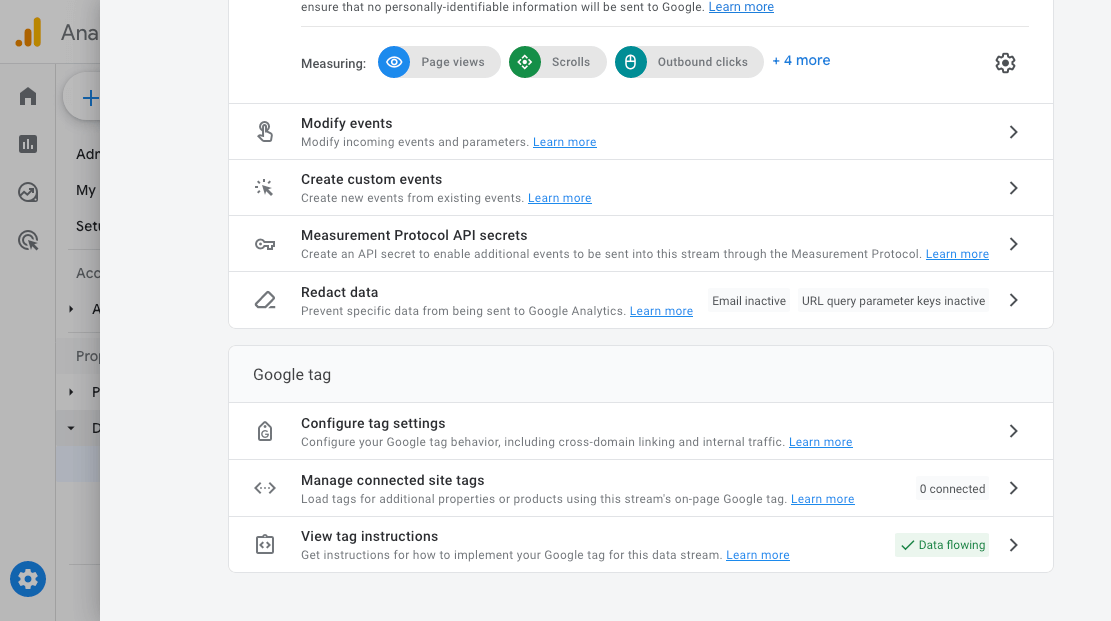
Task: Click the Manage connected site tags title
Action: (x=393, y=480)
